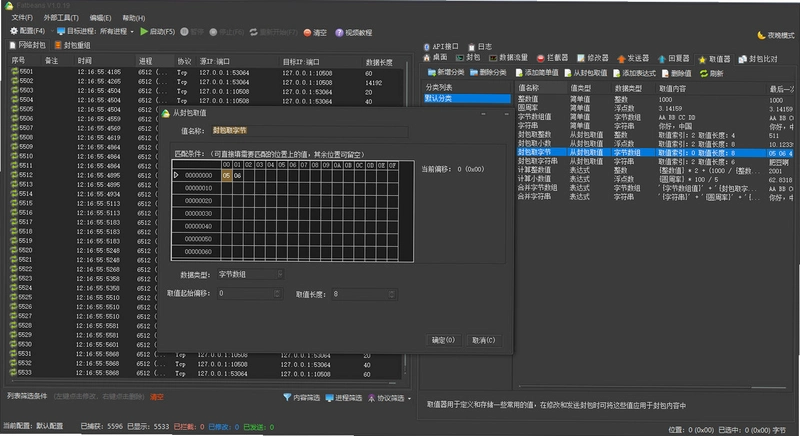Screen dimensions: 800x436
Task: Click the 添加简单值 add simple value icon
Action: [519, 73]
